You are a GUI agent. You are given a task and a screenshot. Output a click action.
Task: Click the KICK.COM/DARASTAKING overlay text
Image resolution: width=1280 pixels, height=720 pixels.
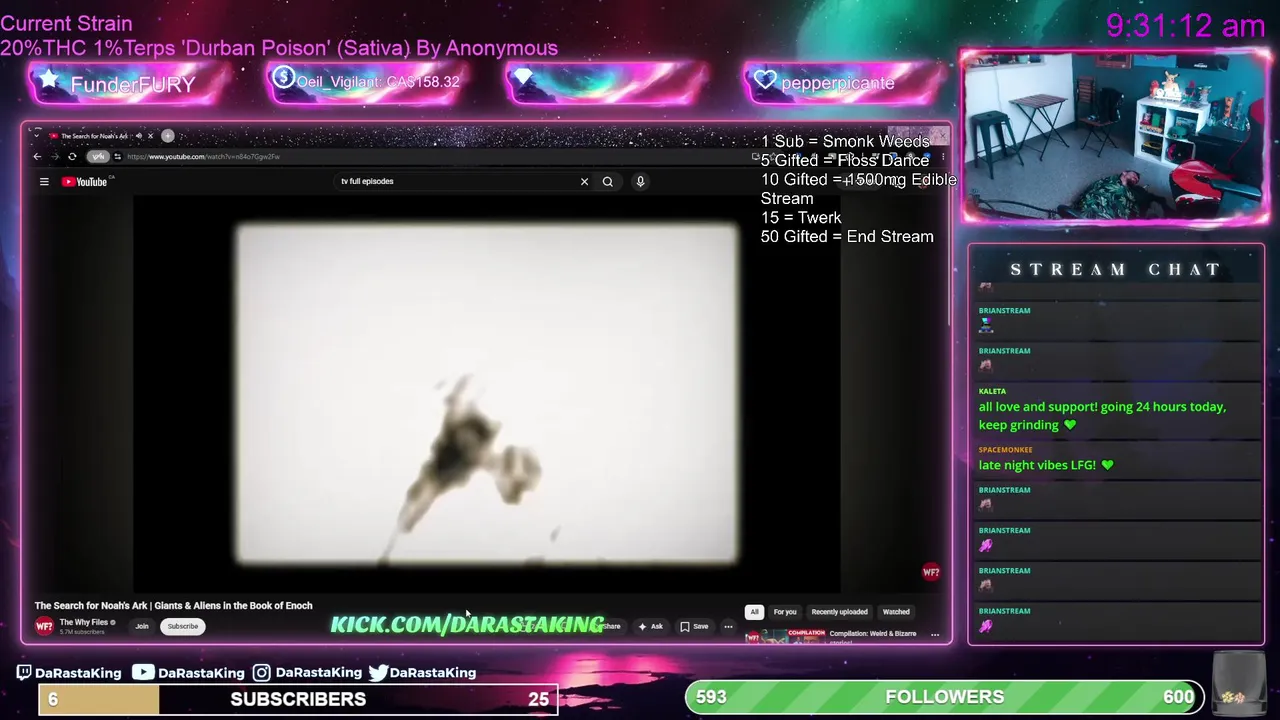point(467,625)
